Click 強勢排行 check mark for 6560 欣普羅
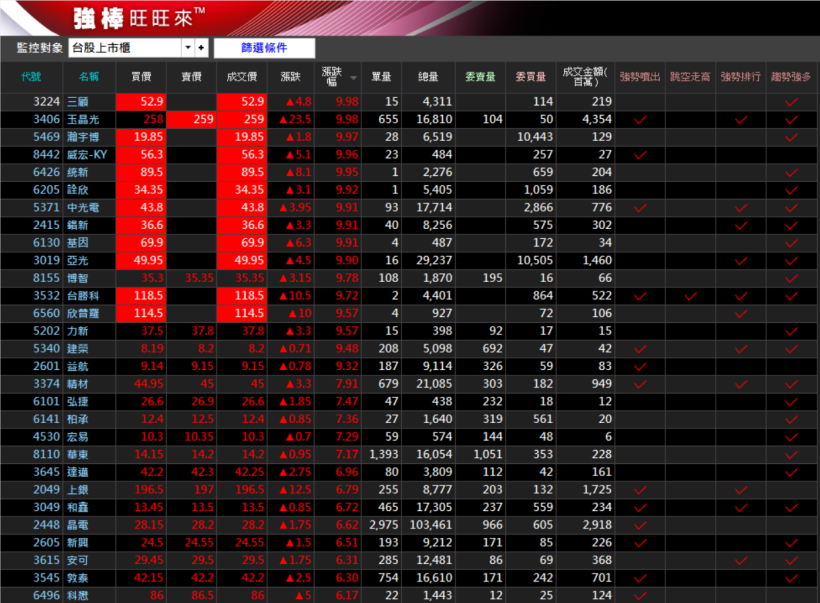This screenshot has width=820, height=603. (x=741, y=314)
